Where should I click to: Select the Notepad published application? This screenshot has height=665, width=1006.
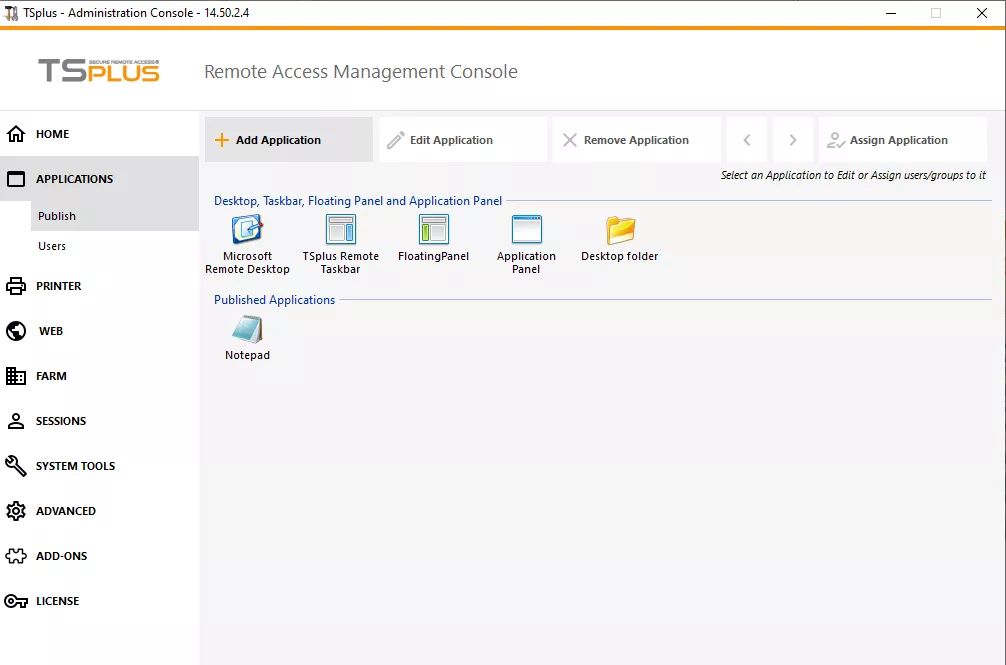tap(247, 331)
